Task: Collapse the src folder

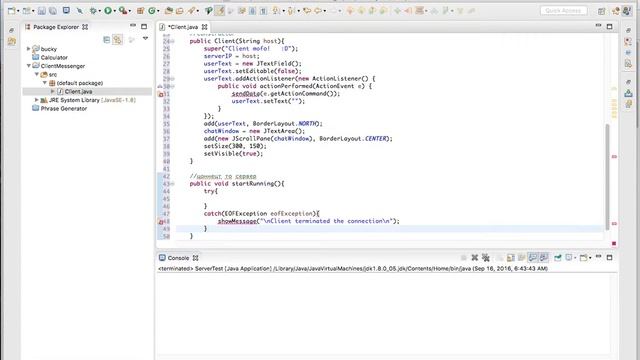Action: click(x=37, y=74)
